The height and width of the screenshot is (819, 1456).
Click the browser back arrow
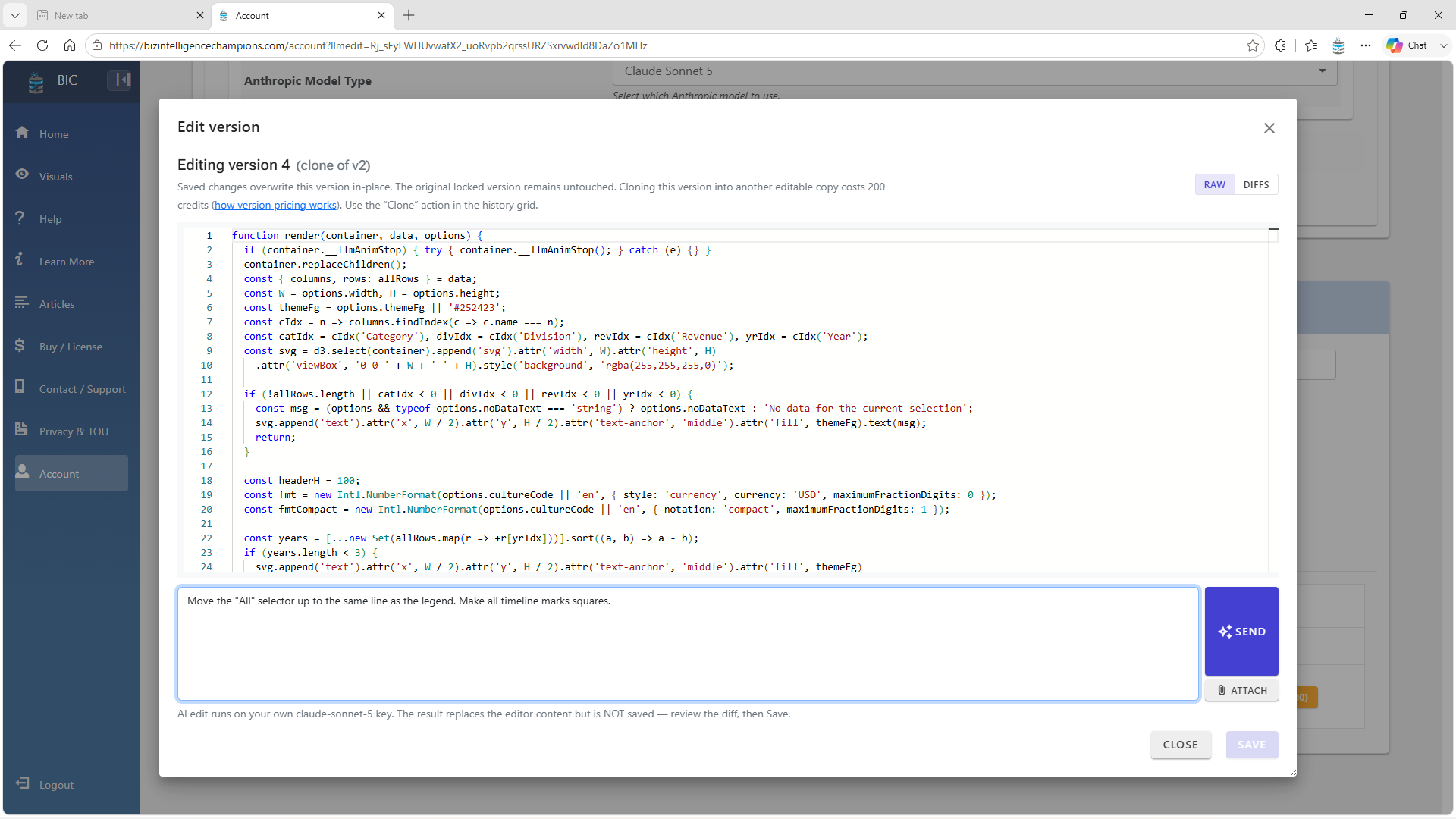[15, 45]
